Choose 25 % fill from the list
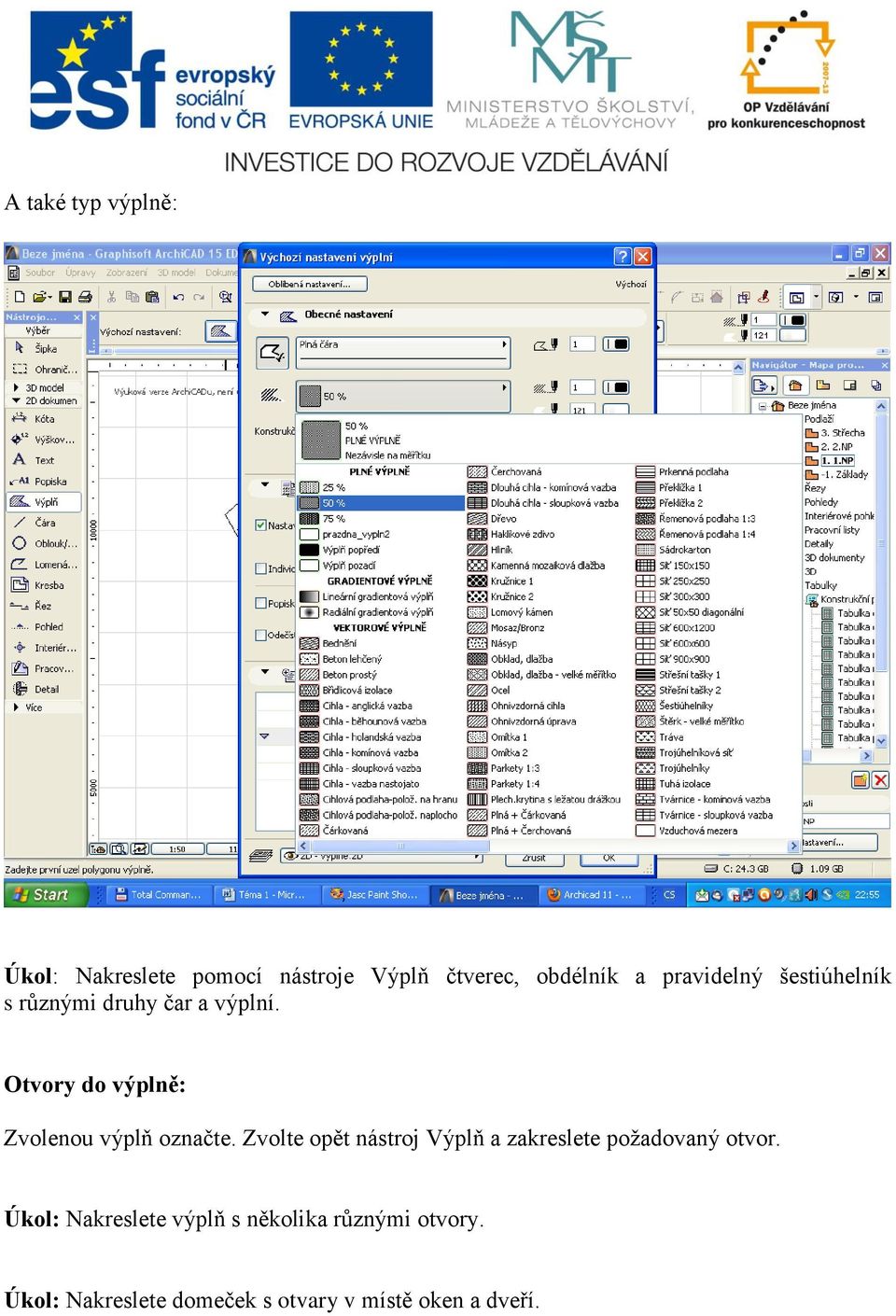Viewport: 896px width, 1316px height. pyautogui.click(x=381, y=487)
